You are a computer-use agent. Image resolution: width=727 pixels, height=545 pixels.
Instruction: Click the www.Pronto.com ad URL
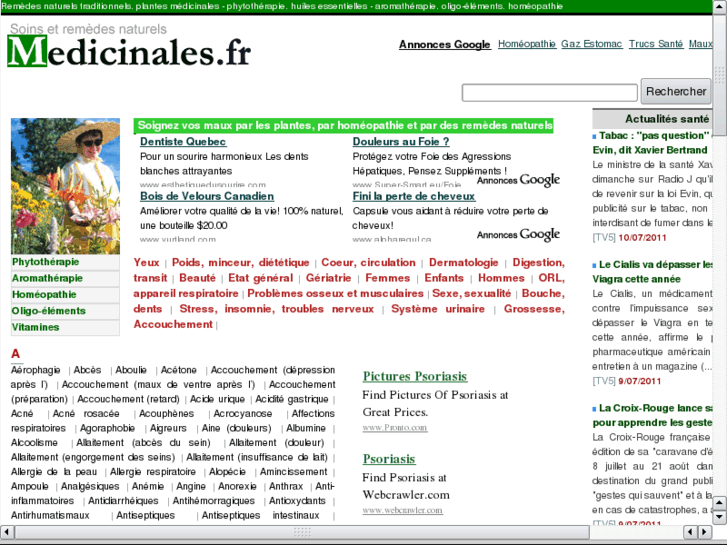tap(395, 428)
